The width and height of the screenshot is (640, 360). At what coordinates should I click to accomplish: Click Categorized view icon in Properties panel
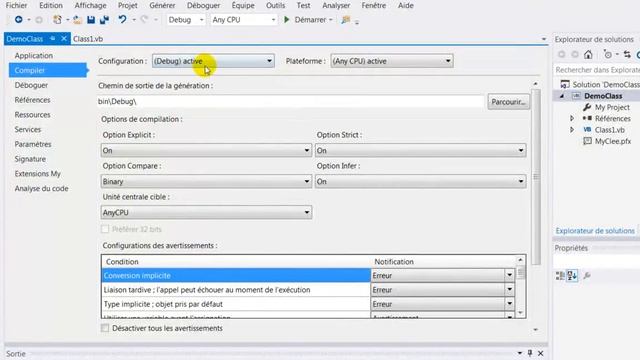(560, 276)
